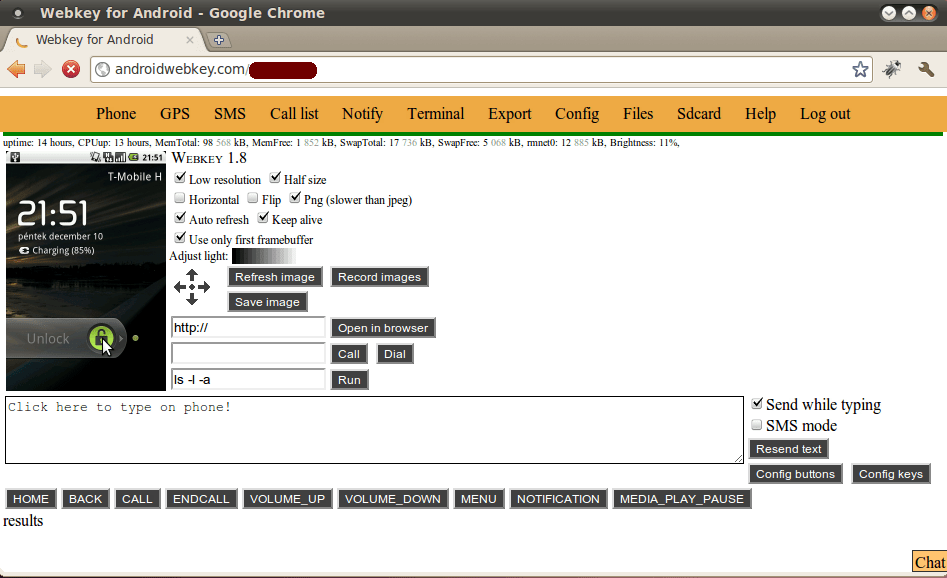Click the globe icon in address bar

pos(103,69)
